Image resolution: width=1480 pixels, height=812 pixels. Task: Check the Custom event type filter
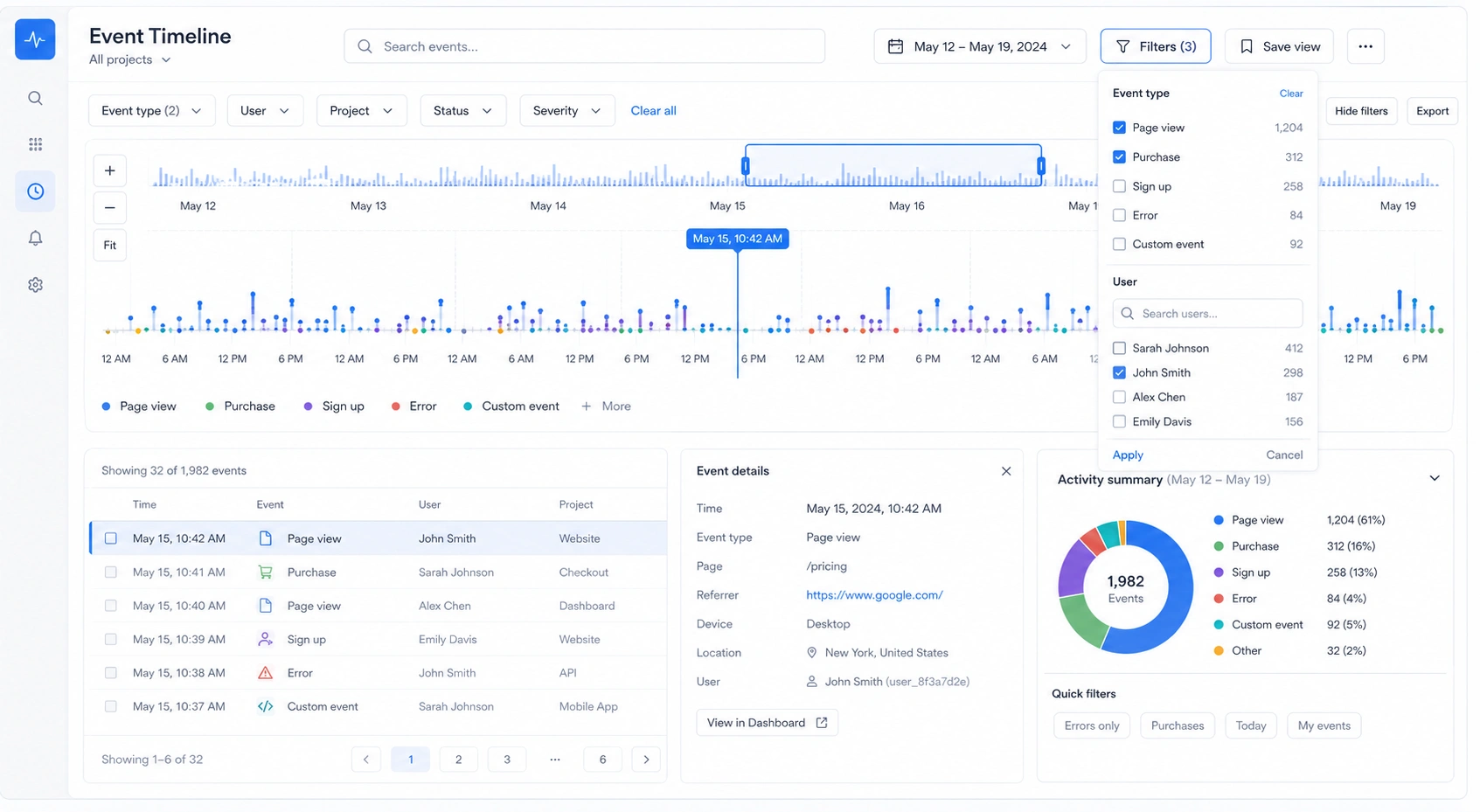click(1119, 244)
